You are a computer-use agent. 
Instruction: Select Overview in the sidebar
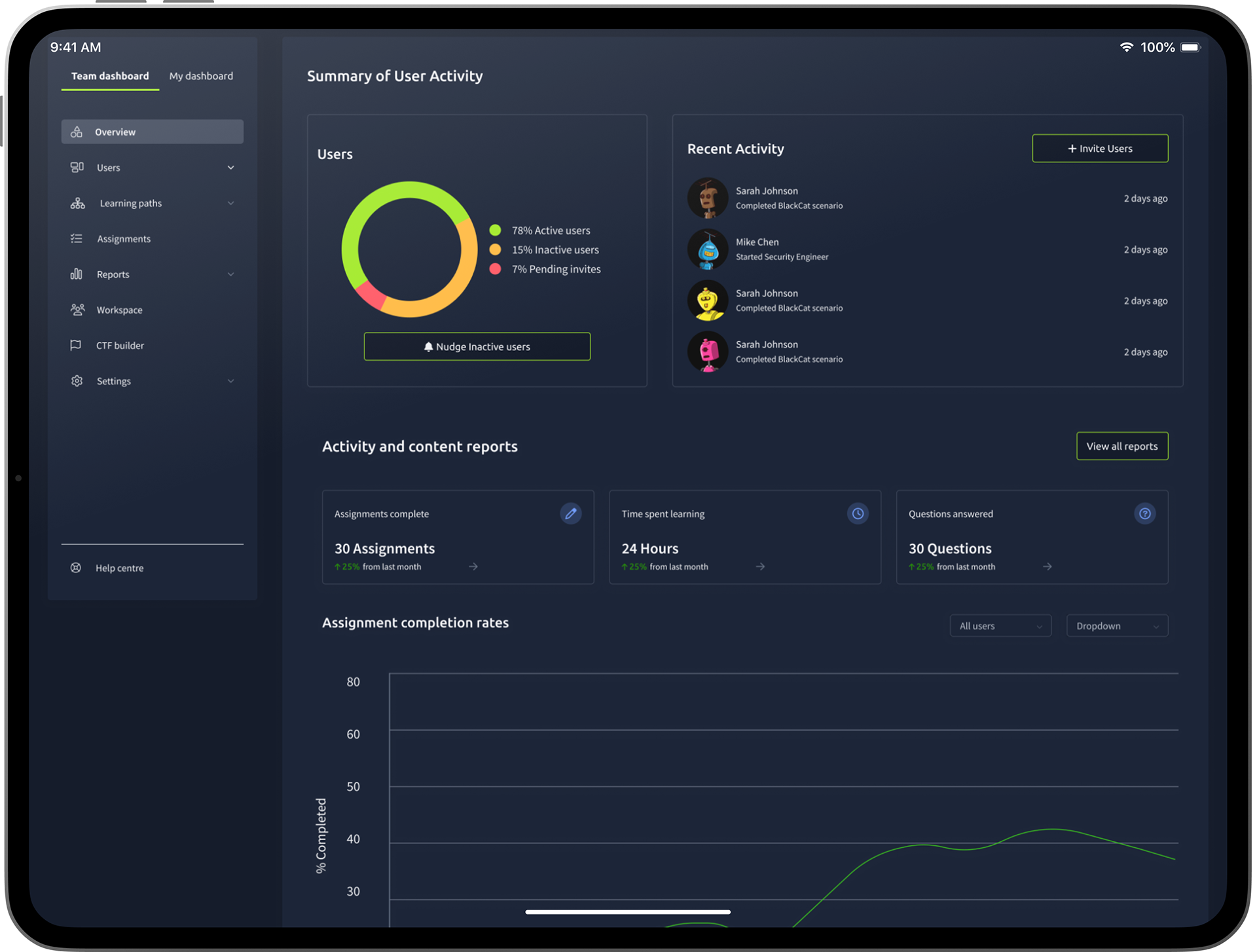pyautogui.click(x=153, y=132)
